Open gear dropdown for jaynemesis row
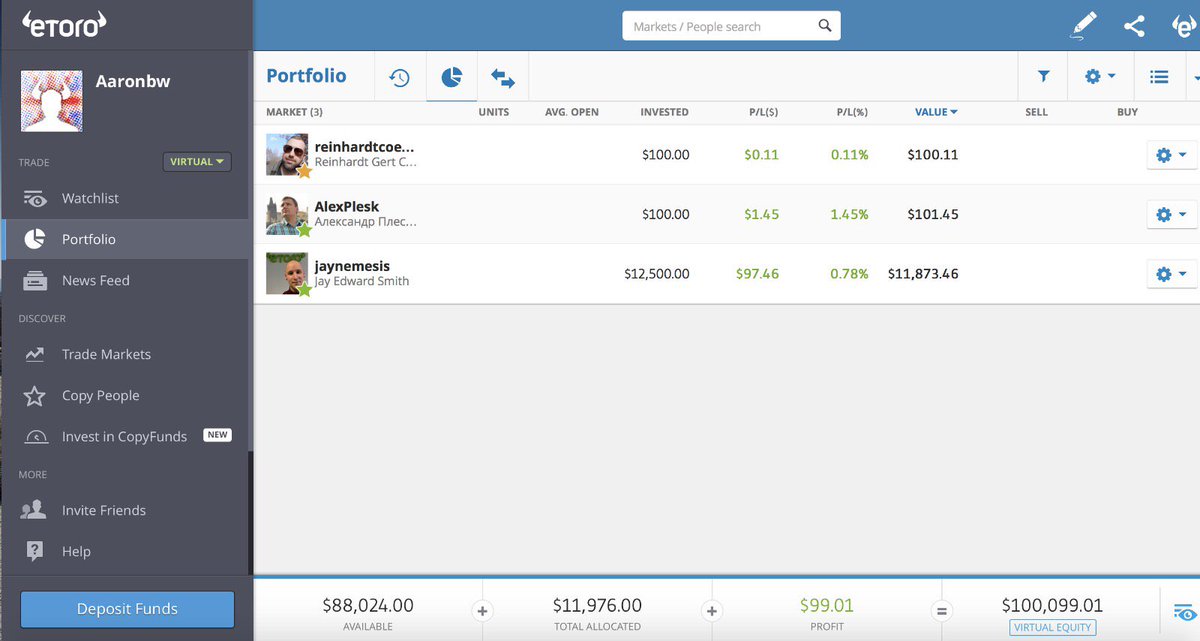The width and height of the screenshot is (1200, 641). tap(1171, 273)
